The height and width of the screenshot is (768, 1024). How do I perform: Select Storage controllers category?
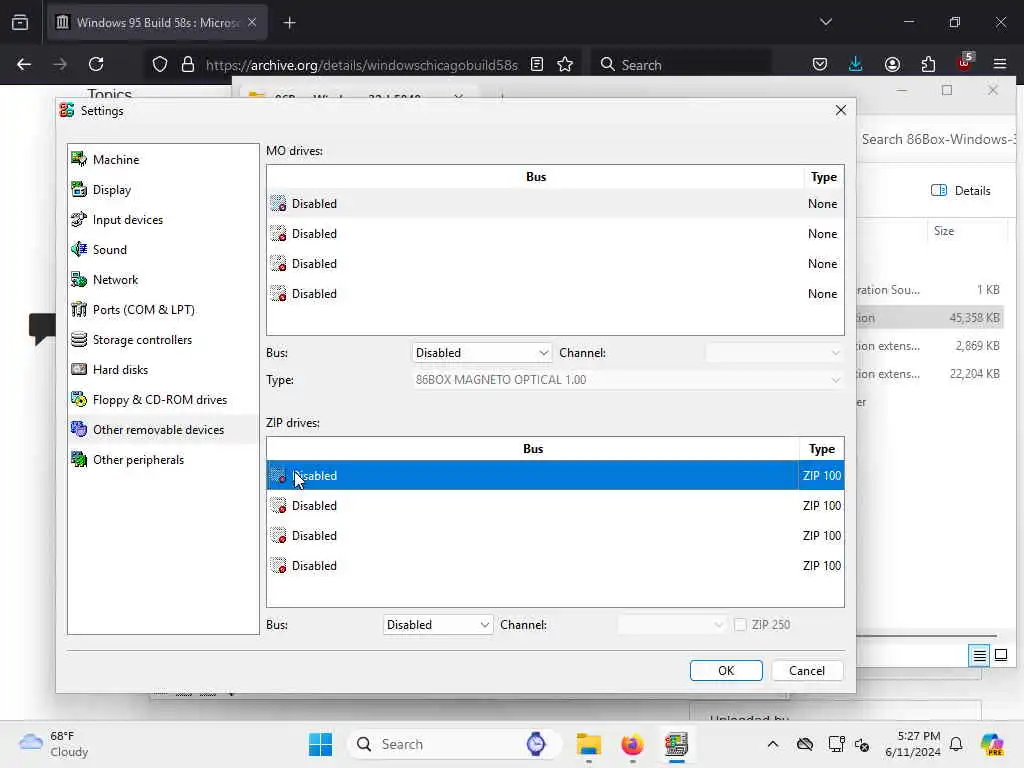163,340
